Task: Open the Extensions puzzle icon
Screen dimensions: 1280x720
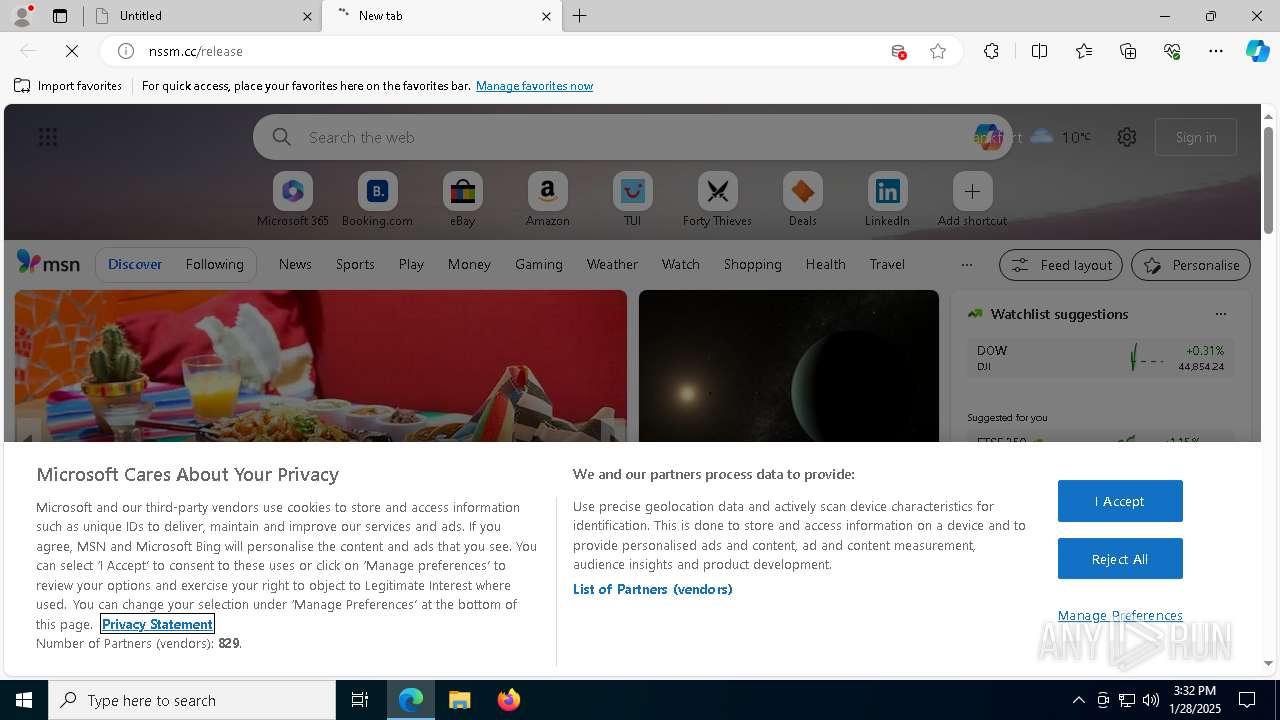Action: [x=991, y=51]
